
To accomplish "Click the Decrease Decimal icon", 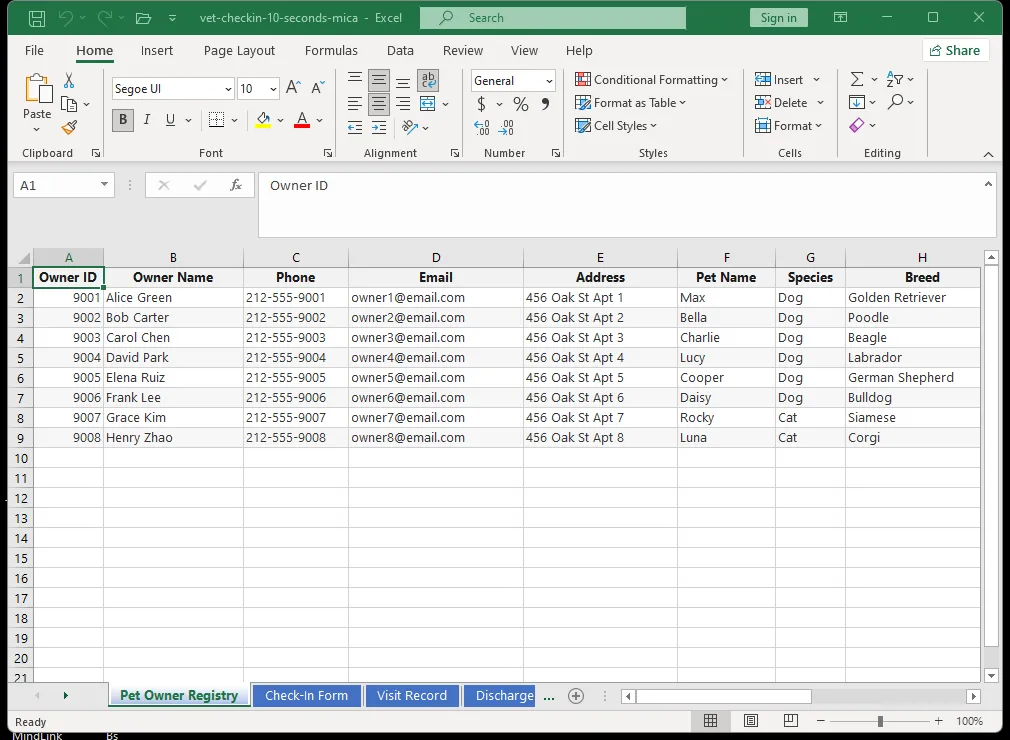I will point(506,128).
